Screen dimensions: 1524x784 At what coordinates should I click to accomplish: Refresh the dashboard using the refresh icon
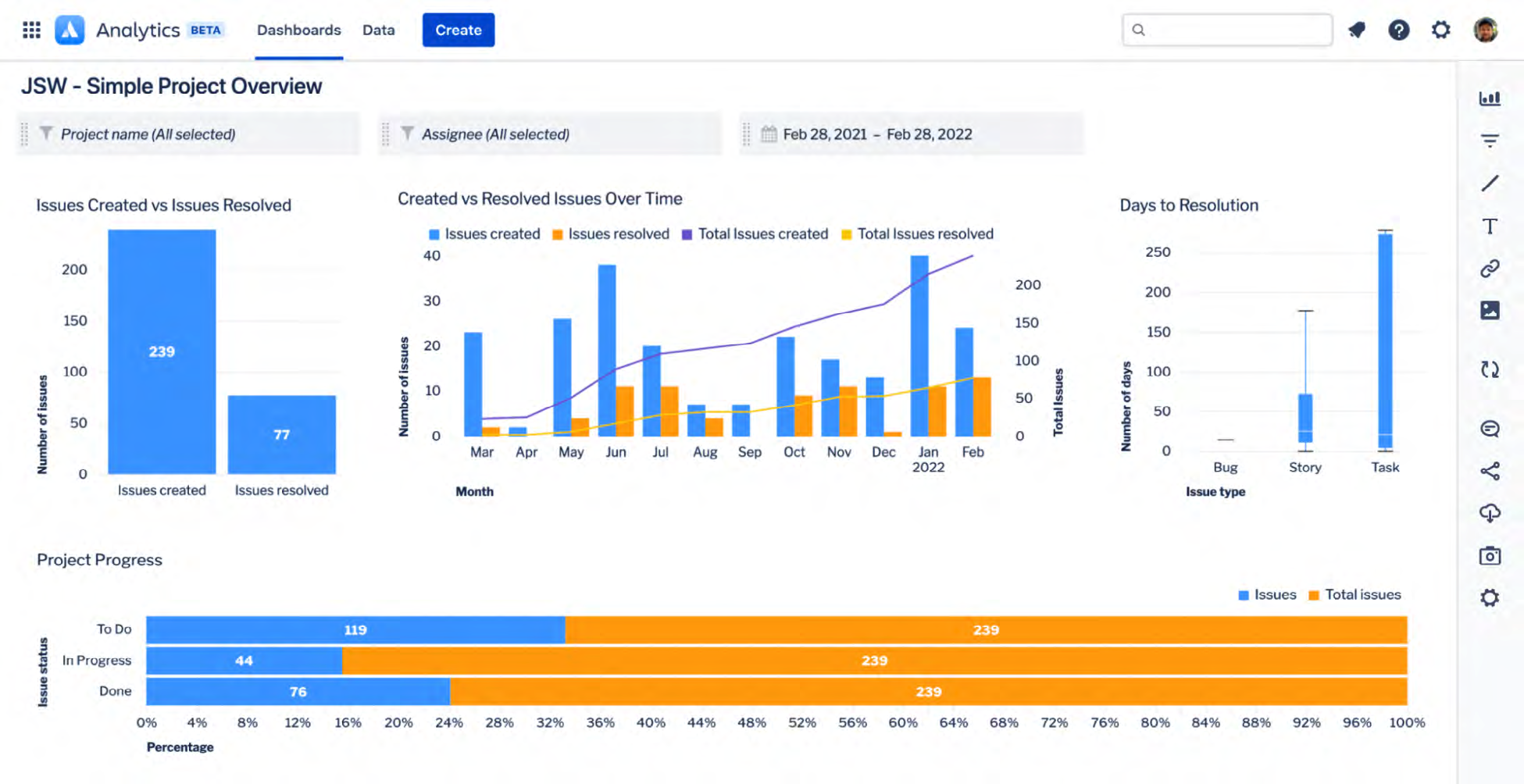[x=1490, y=369]
